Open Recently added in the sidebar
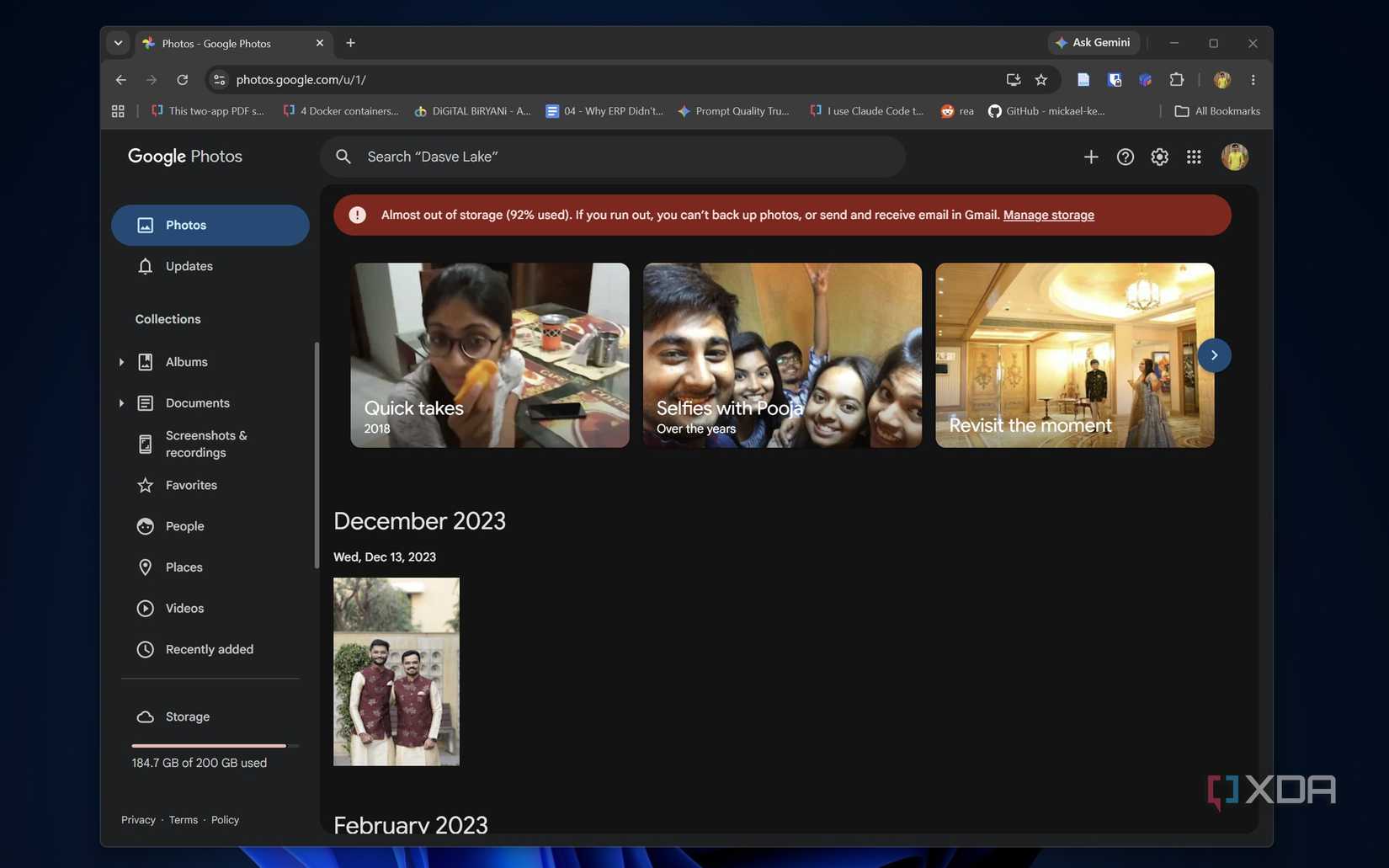The width and height of the screenshot is (1389, 868). point(210,649)
